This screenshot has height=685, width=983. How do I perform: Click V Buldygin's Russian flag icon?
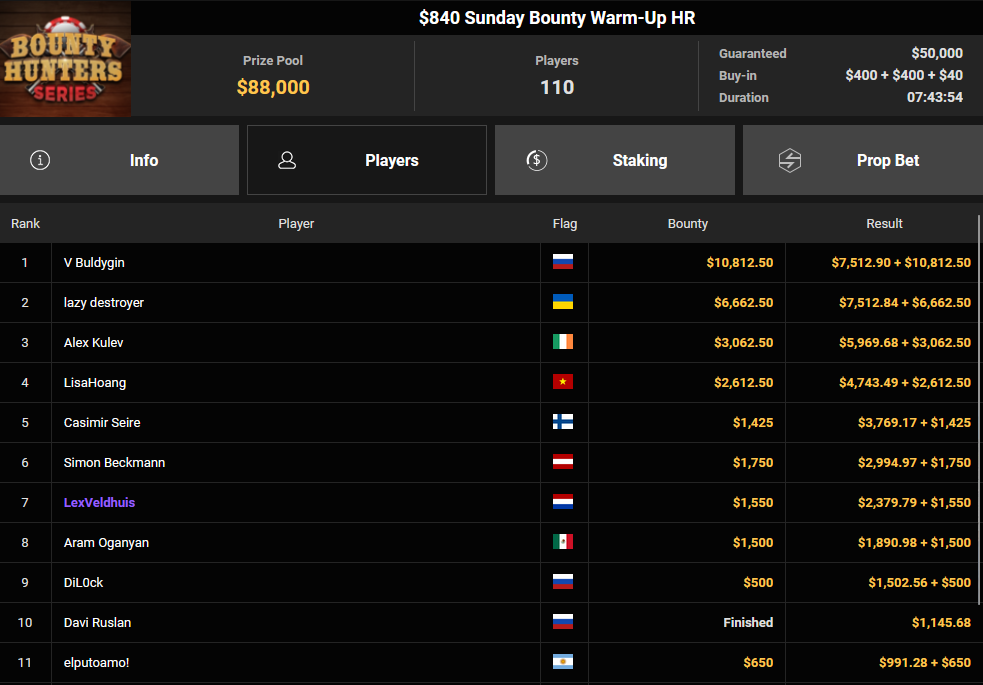pyautogui.click(x=563, y=262)
